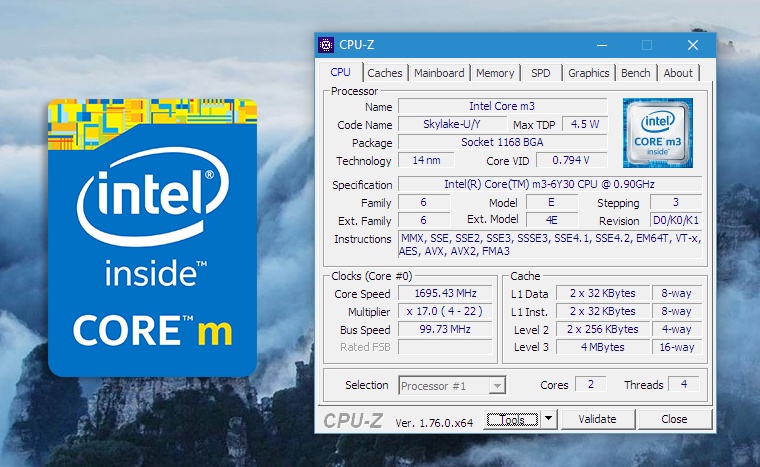This screenshot has width=760, height=467.
Task: Click the Bus Speed value 99.73 MHz
Action: pyautogui.click(x=445, y=329)
